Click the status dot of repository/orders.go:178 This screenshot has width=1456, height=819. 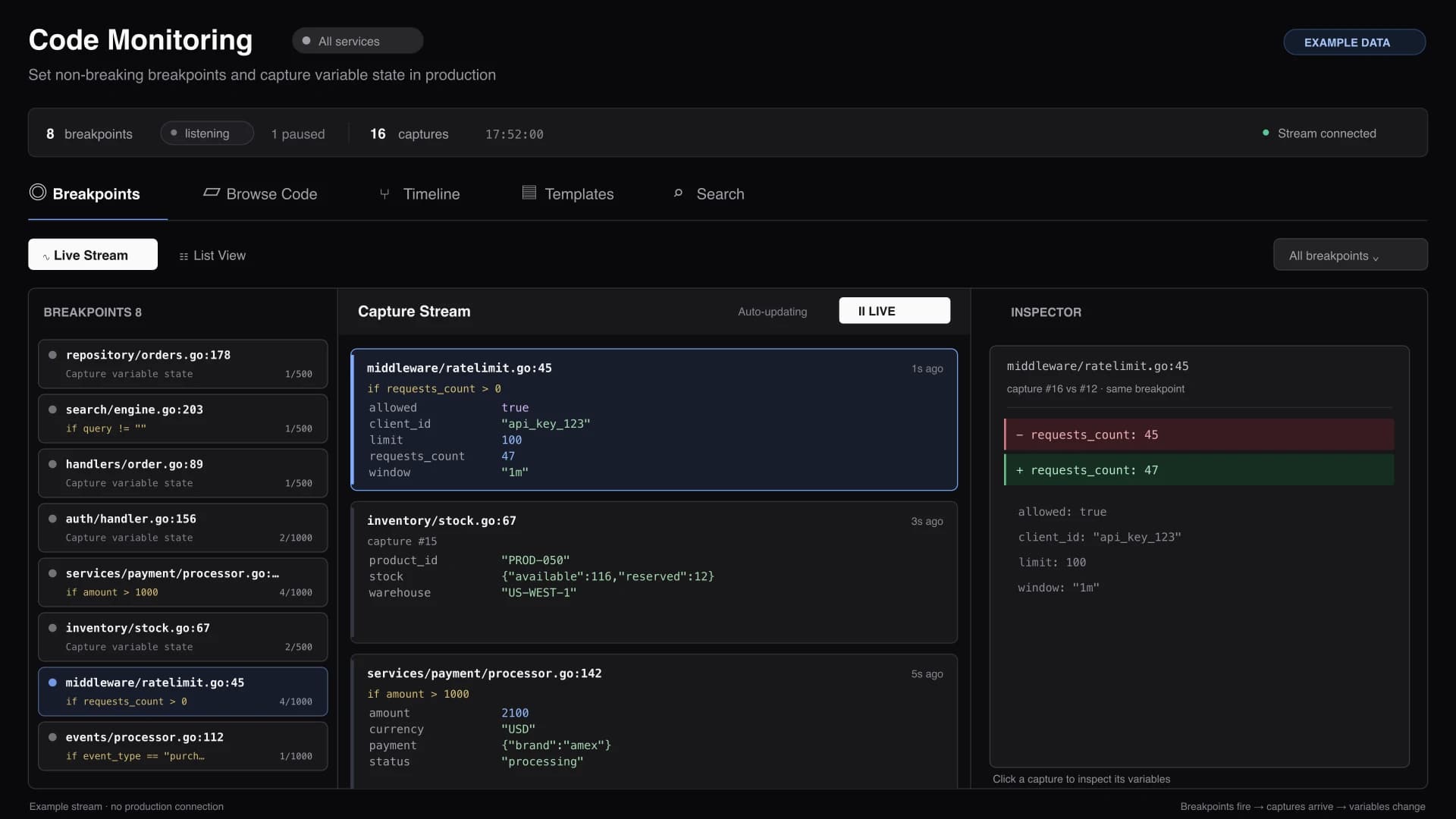pyautogui.click(x=52, y=355)
